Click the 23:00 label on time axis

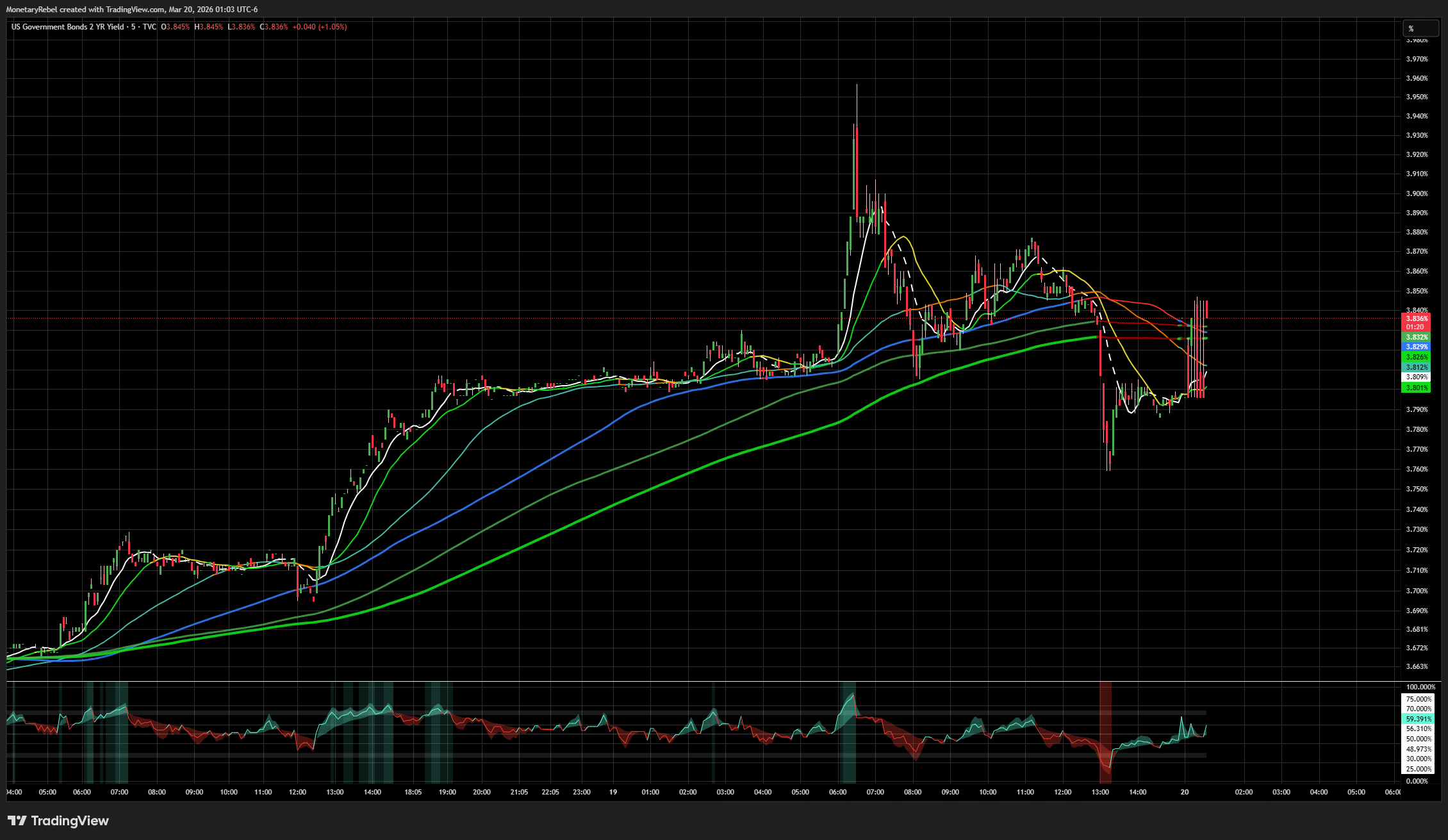582,792
